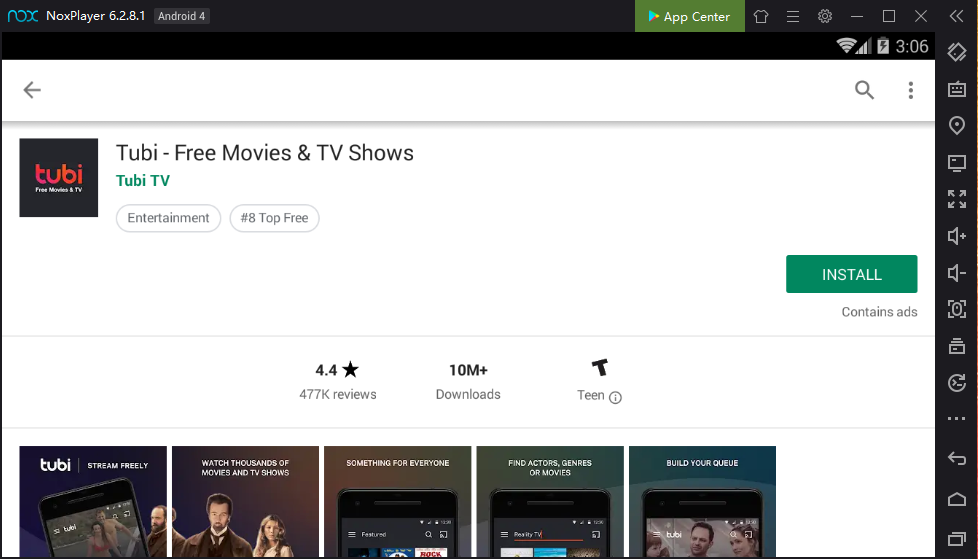Open the Nox App Center tab
The image size is (978, 559).
coord(689,16)
